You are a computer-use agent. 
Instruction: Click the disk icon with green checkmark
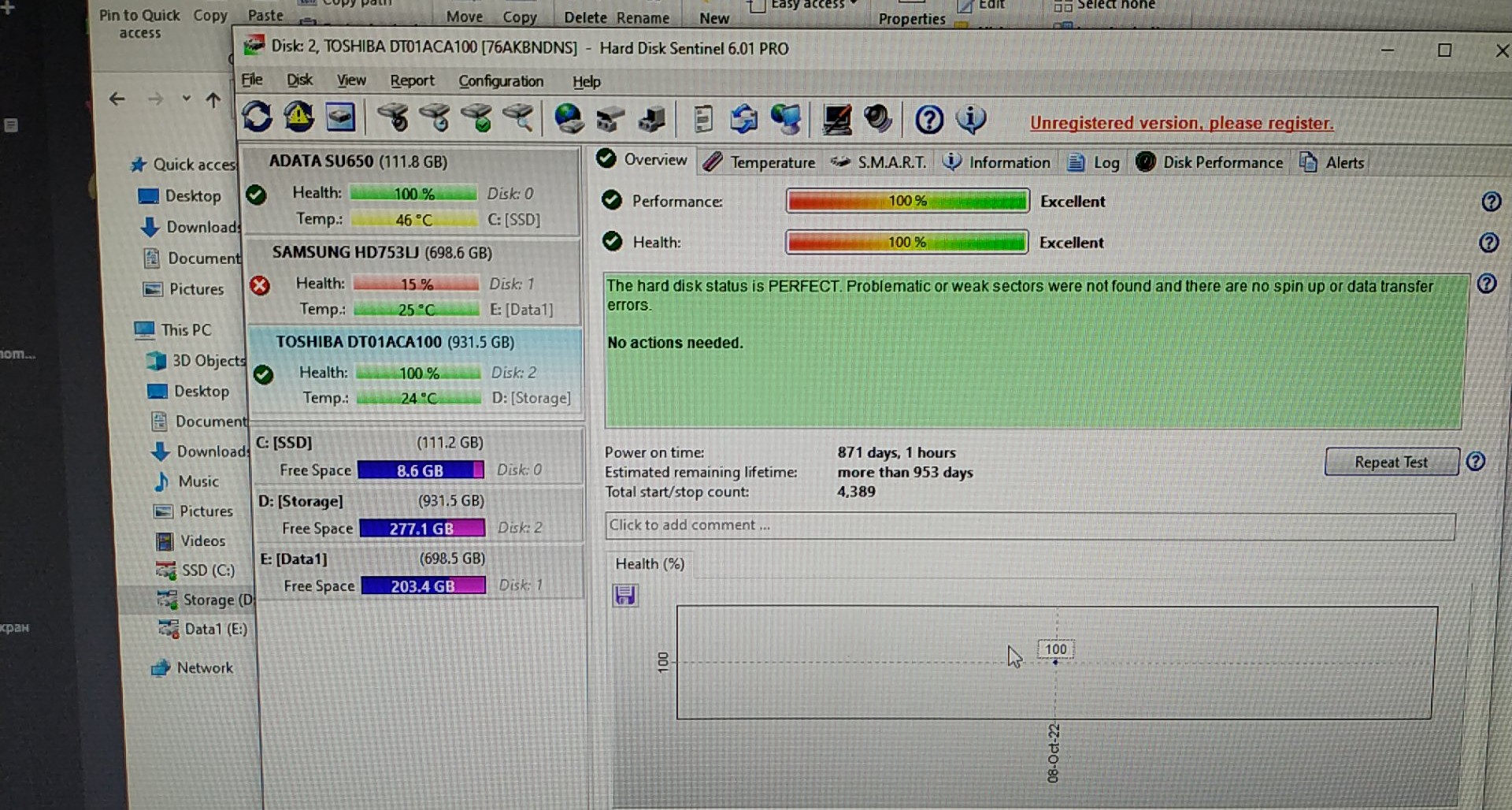[x=476, y=118]
